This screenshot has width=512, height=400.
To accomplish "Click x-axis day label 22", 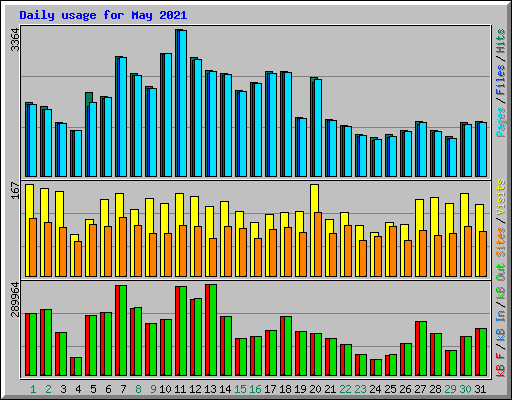I will (345, 389).
